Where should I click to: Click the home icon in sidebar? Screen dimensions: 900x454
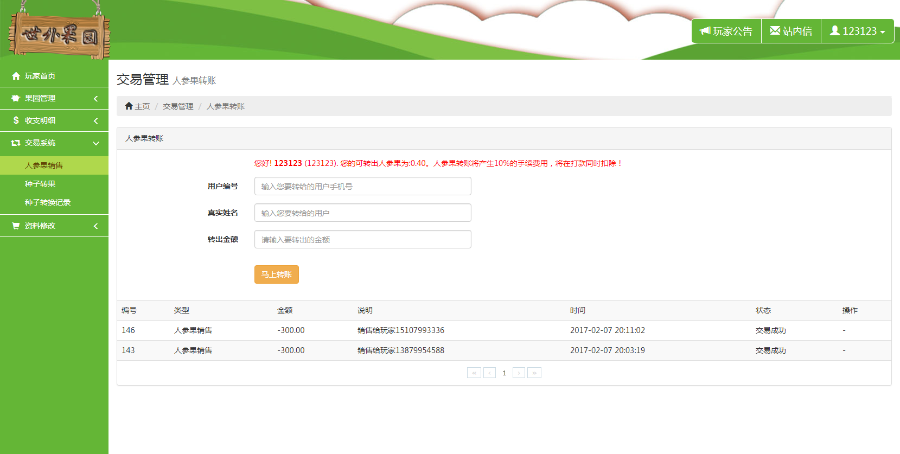point(16,76)
